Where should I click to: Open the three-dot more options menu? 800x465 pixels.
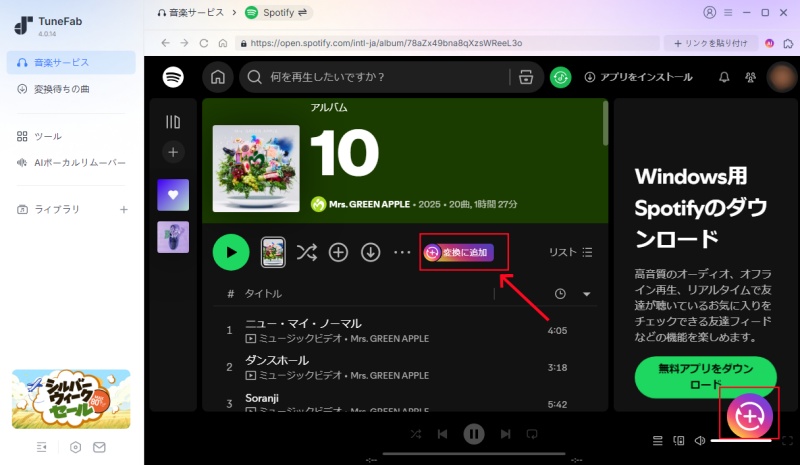coord(402,252)
